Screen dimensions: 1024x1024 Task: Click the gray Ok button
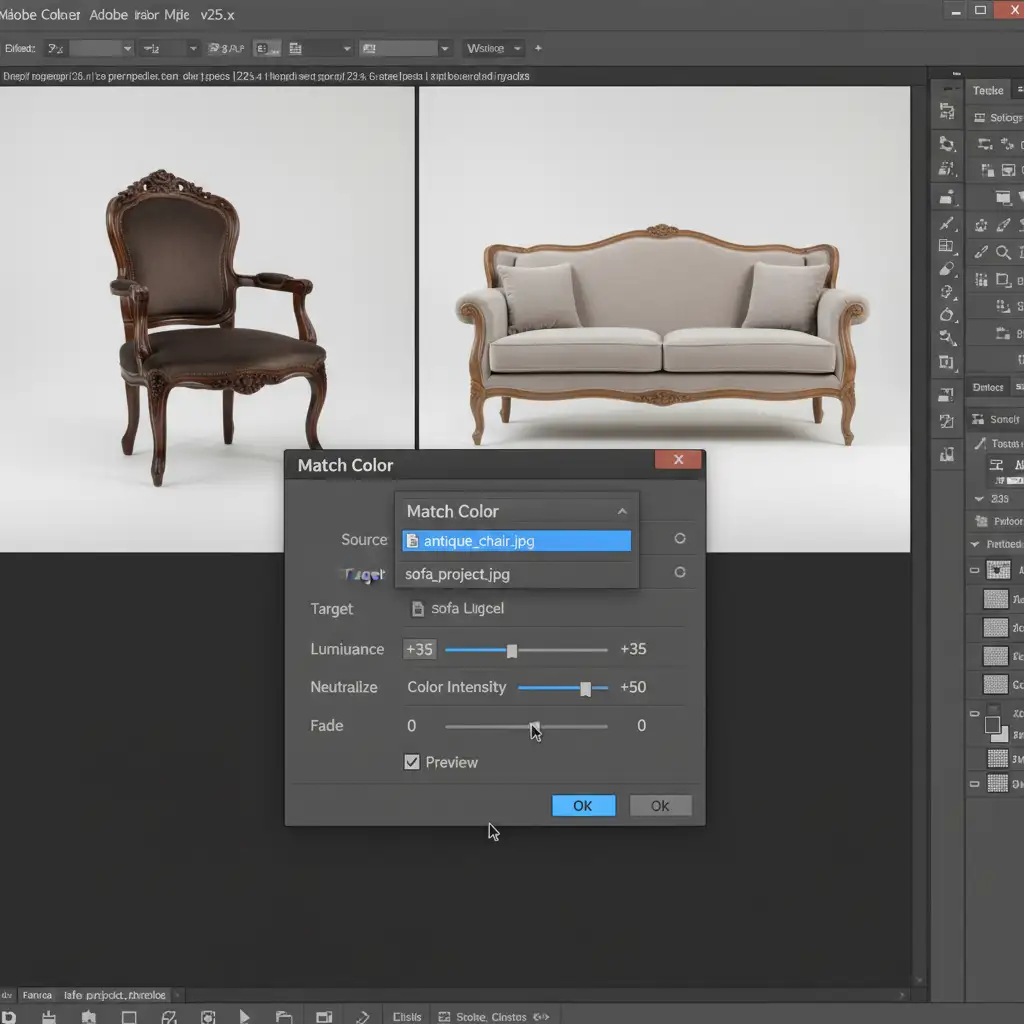tap(660, 805)
